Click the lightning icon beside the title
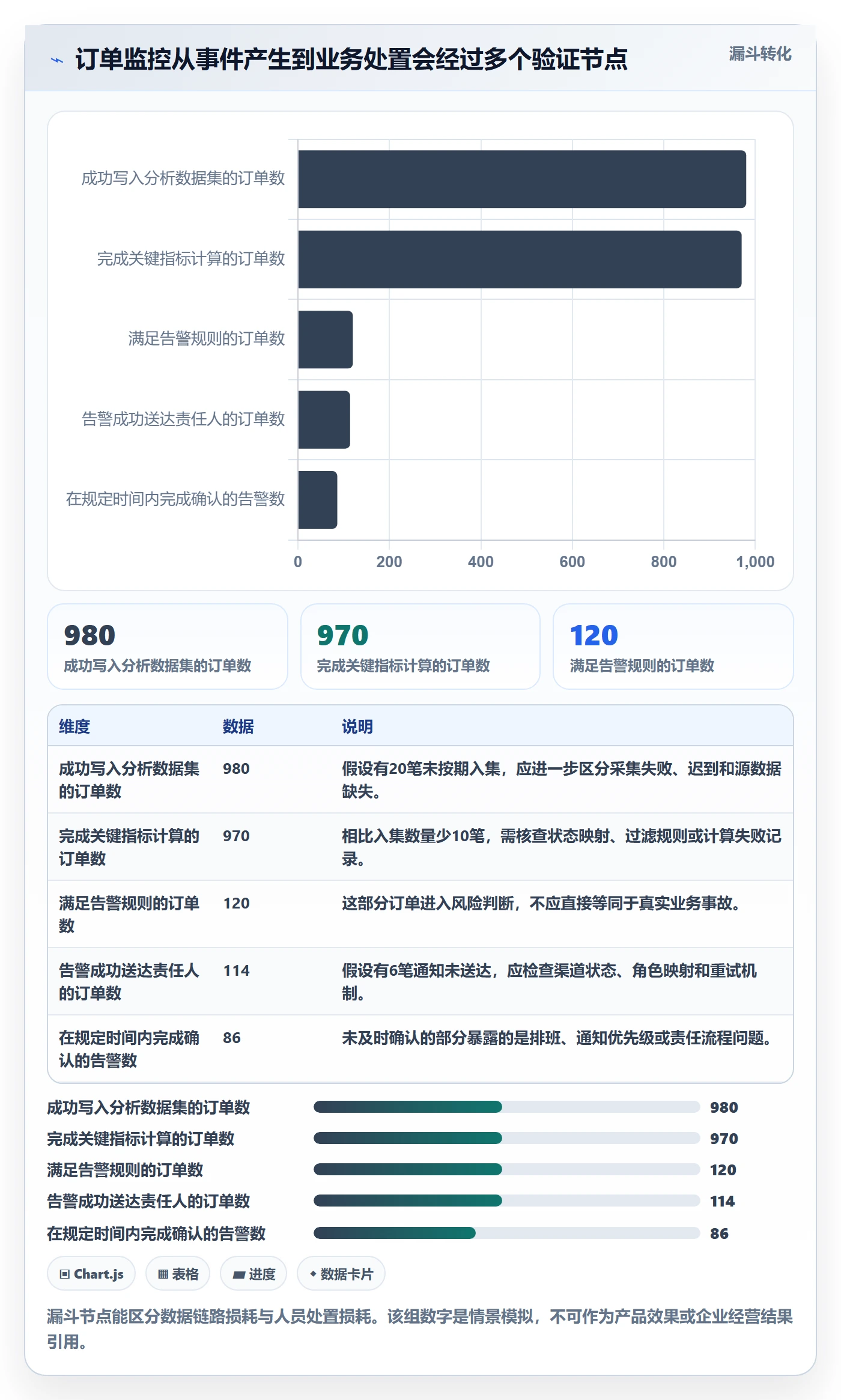Image resolution: width=841 pixels, height=1400 pixels. tap(56, 59)
